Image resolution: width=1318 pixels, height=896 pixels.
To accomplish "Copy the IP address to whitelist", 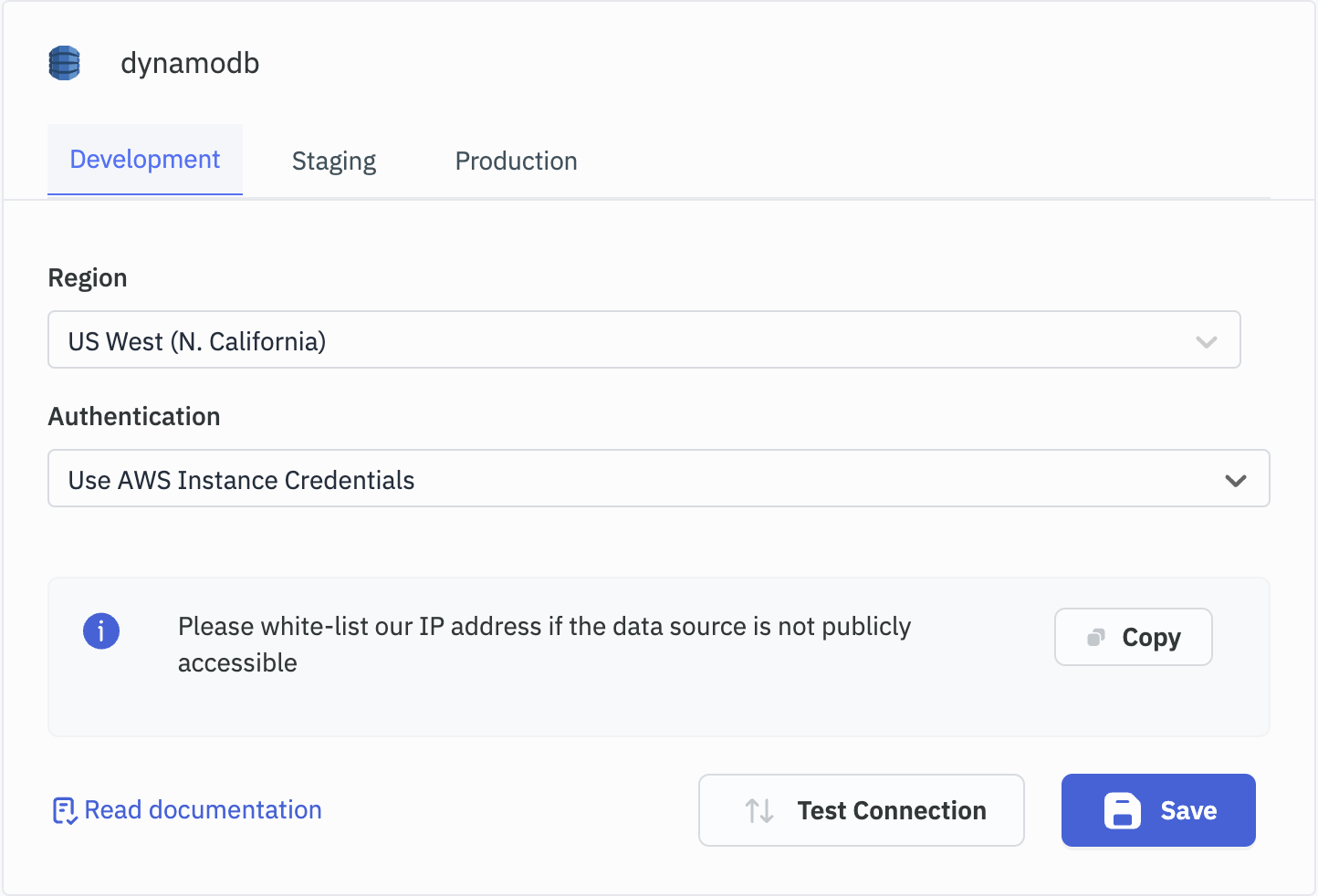I will 1133,637.
